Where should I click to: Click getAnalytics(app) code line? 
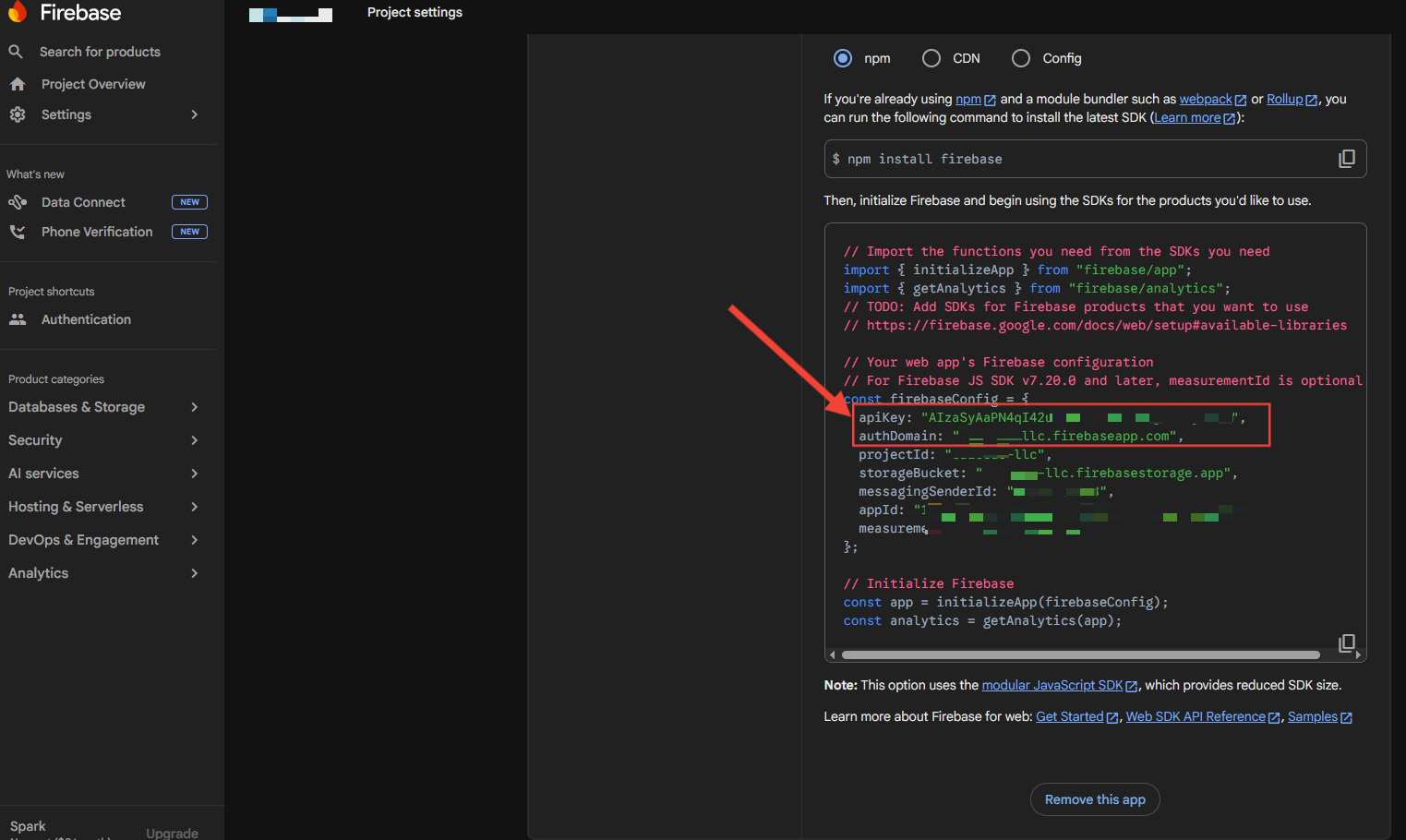[x=982, y=620]
